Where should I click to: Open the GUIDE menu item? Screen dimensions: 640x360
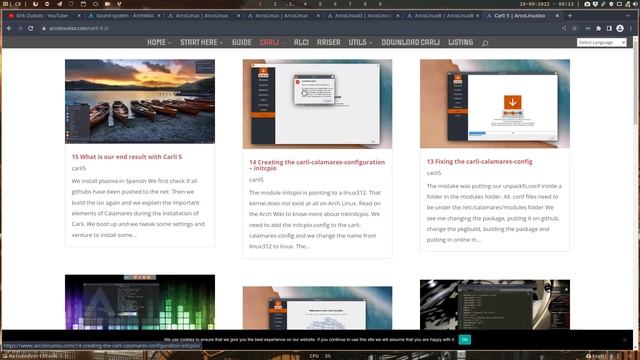click(x=242, y=42)
